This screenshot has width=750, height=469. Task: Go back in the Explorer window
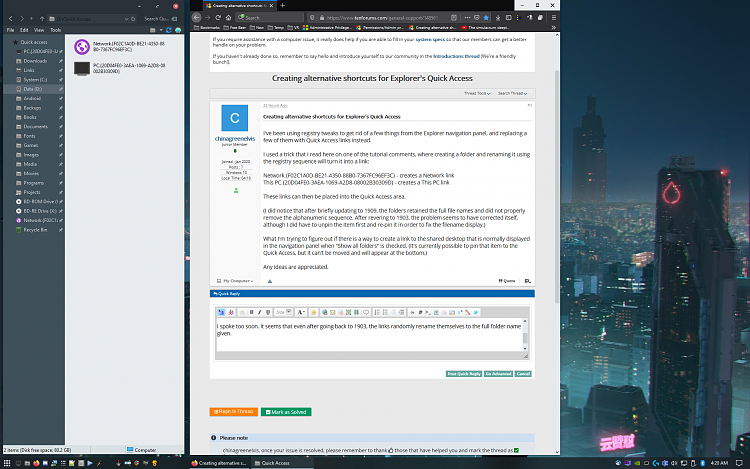coord(11,19)
